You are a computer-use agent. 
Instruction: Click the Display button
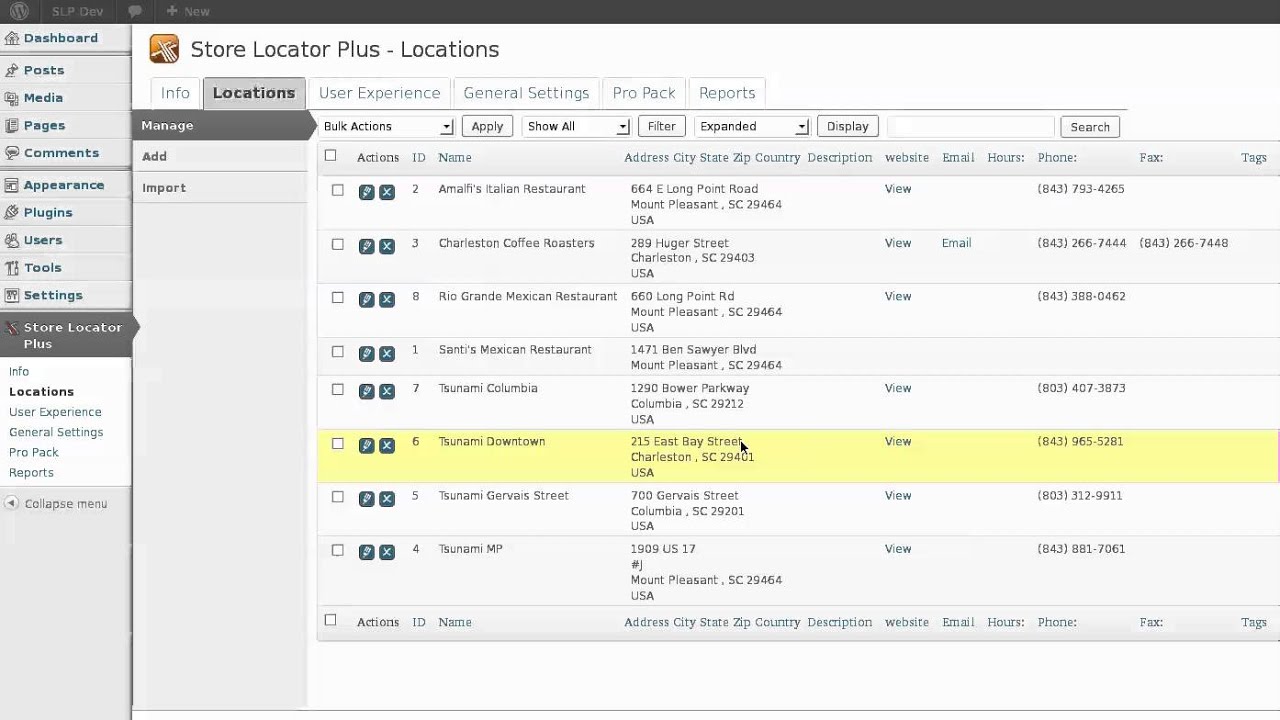(847, 126)
